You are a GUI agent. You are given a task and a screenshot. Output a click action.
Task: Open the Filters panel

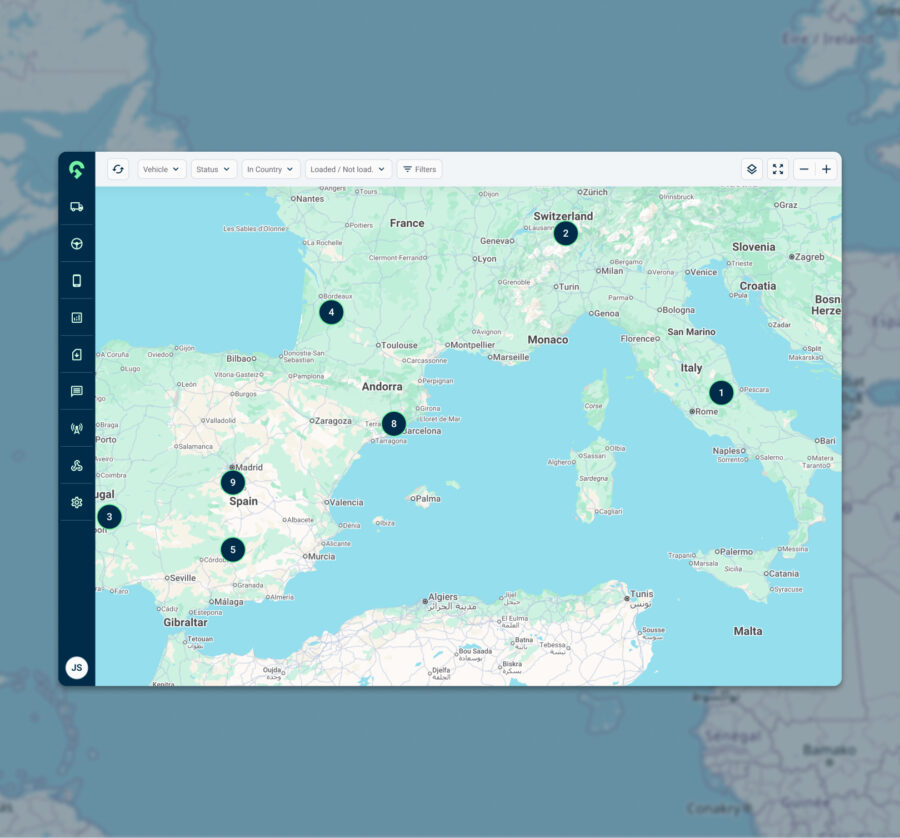click(419, 169)
